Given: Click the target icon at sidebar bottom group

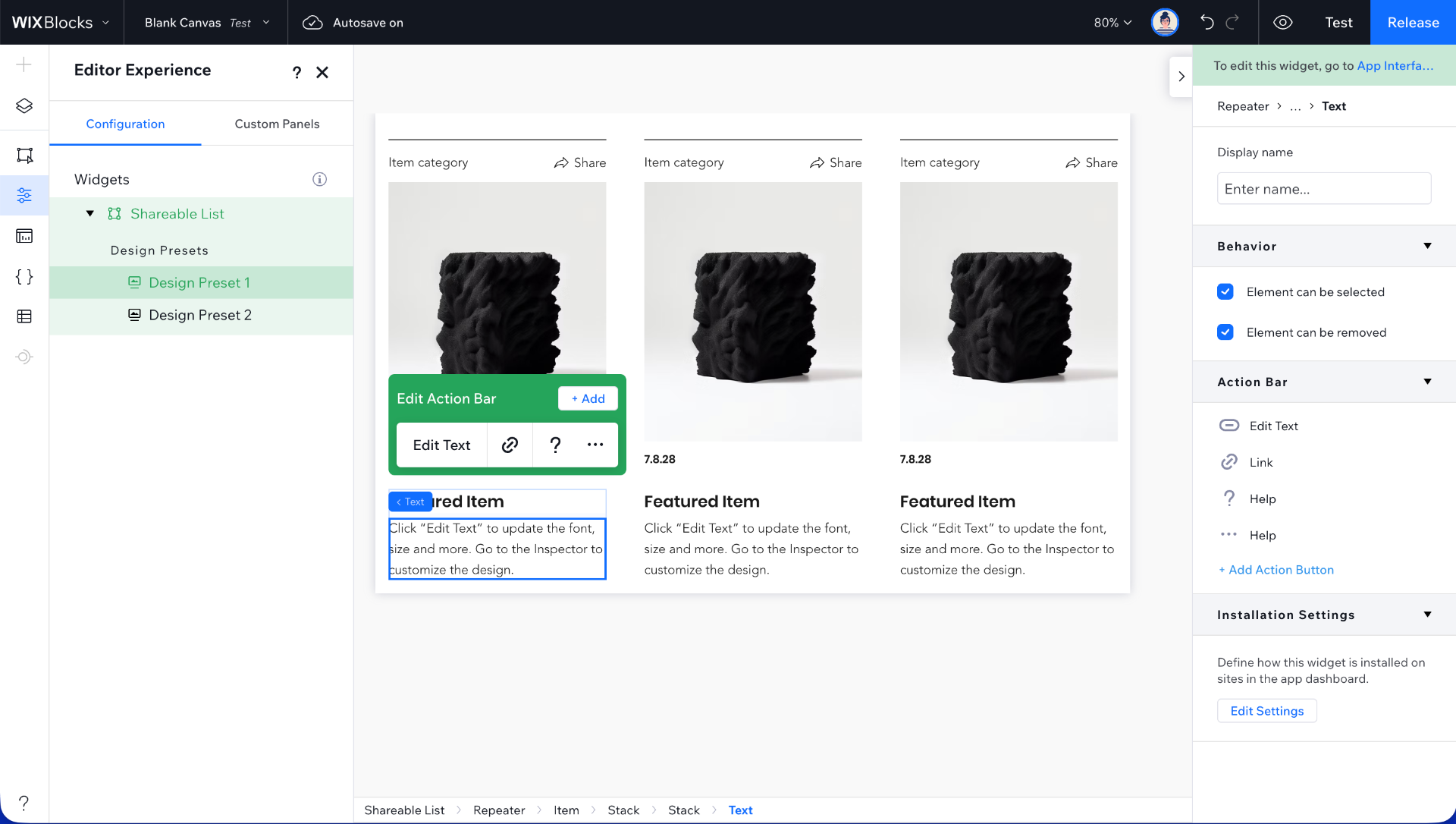Looking at the screenshot, I should (x=24, y=357).
